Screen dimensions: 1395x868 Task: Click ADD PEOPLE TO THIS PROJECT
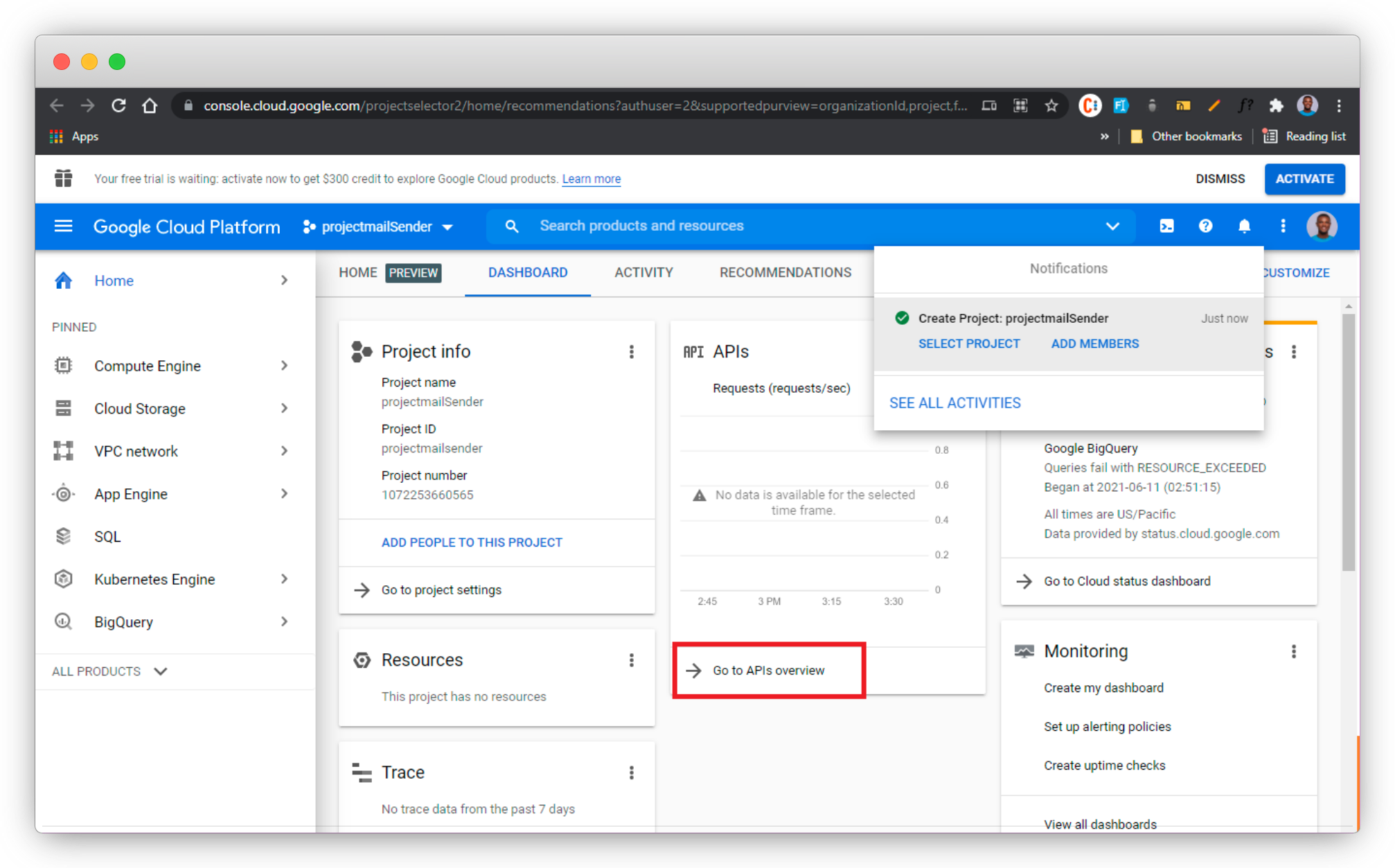tap(472, 542)
